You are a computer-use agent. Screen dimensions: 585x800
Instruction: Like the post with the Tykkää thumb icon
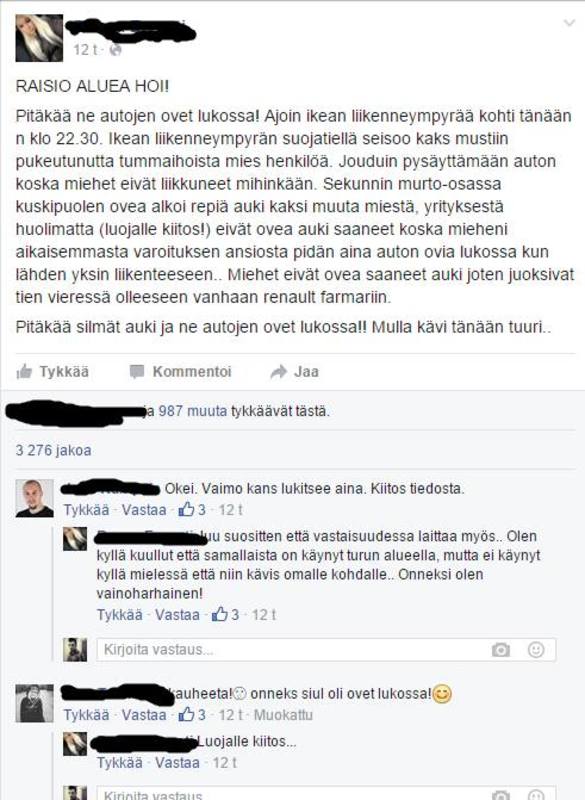click(53, 371)
